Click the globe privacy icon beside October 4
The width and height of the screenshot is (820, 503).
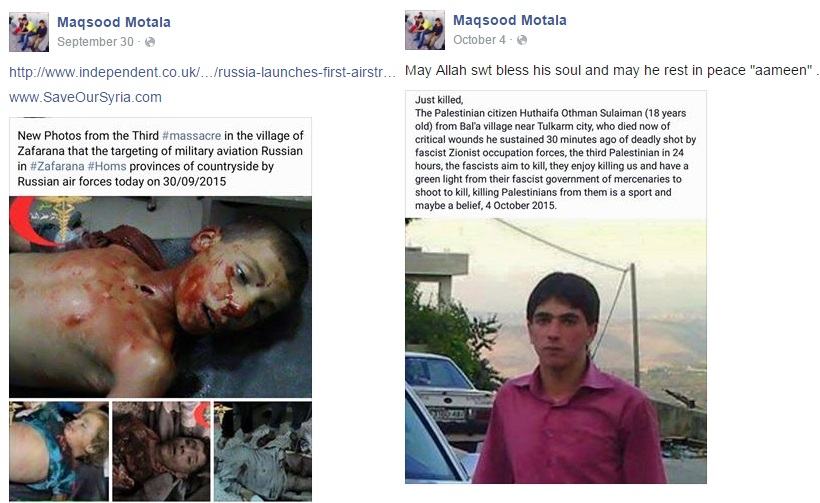(x=522, y=40)
